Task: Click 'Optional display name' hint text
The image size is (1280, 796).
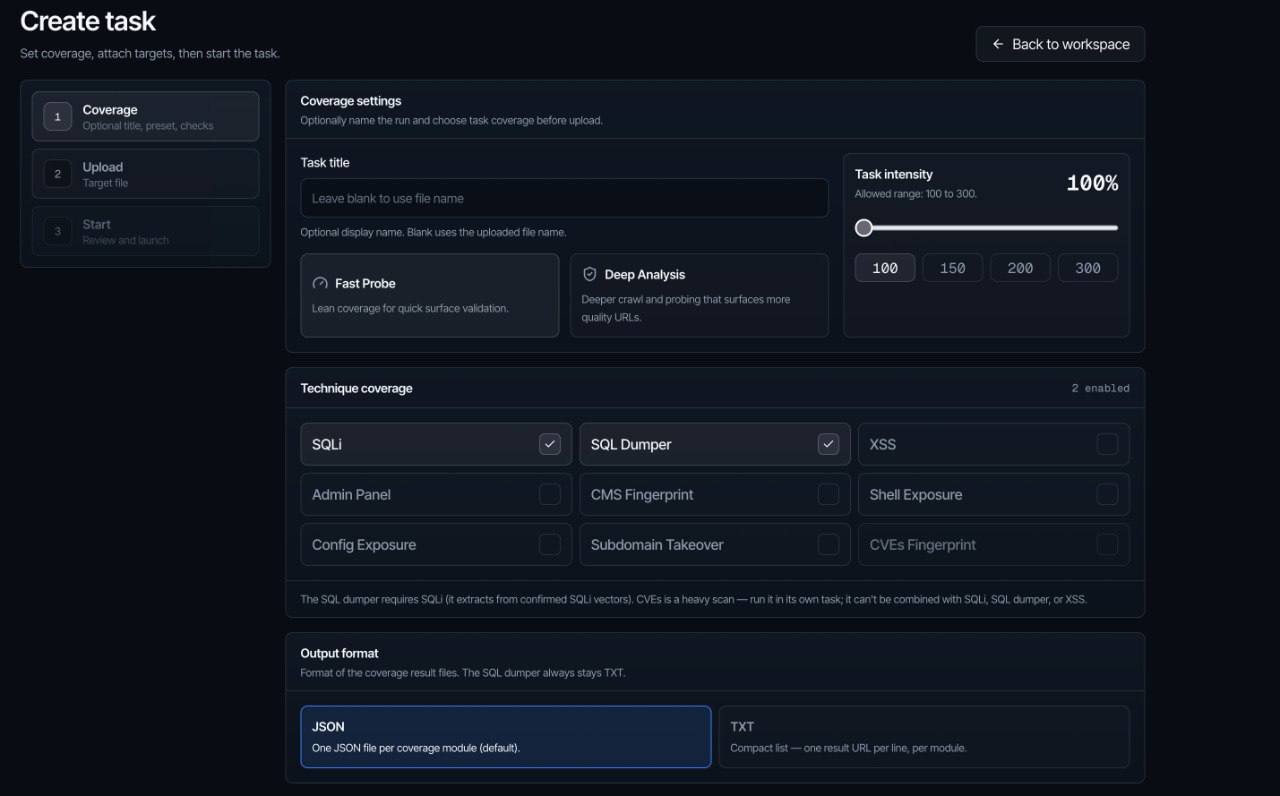Action: [433, 232]
